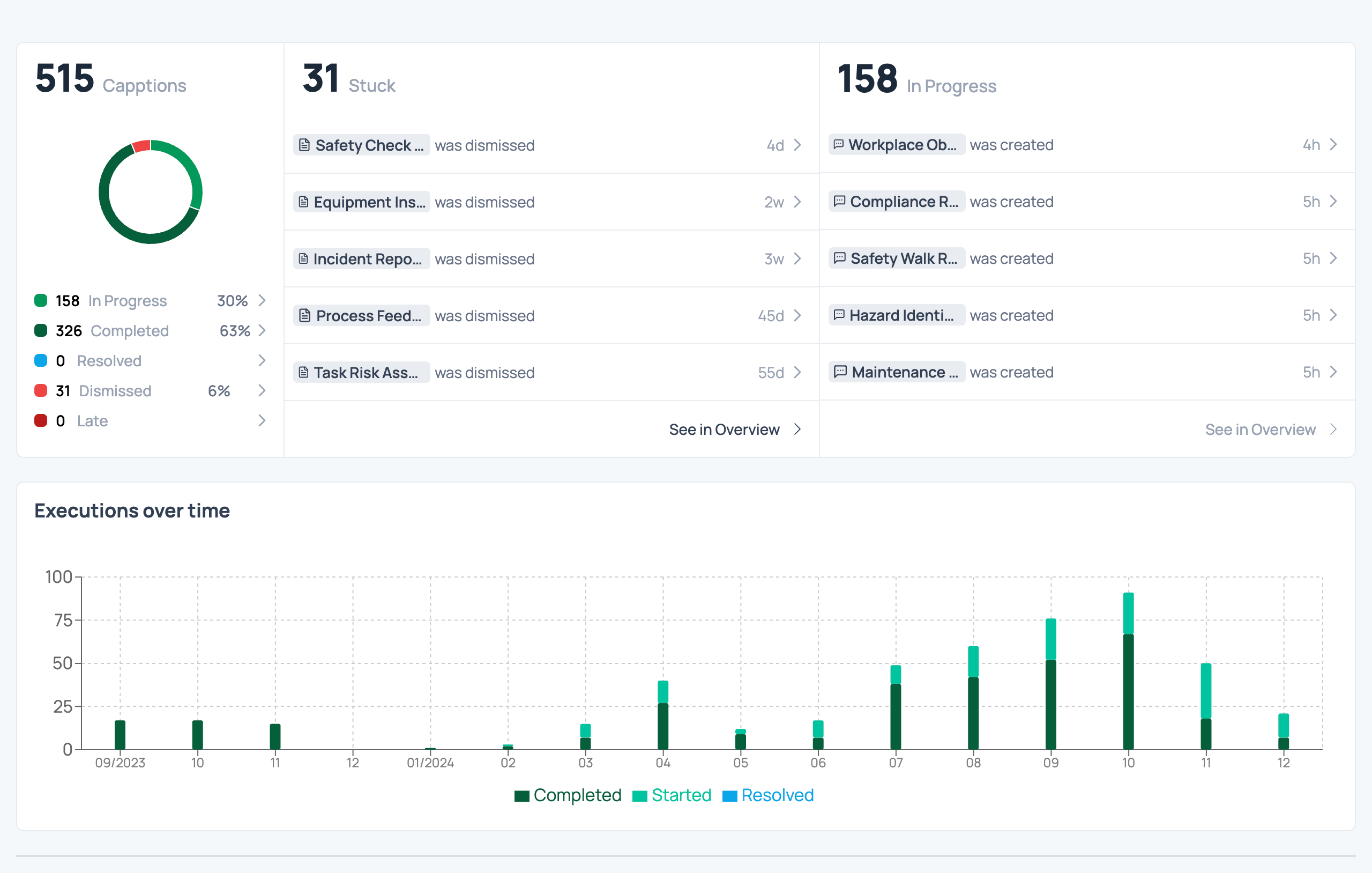Open Maintenance row chevron
The width and height of the screenshot is (1372, 873).
(1333, 372)
